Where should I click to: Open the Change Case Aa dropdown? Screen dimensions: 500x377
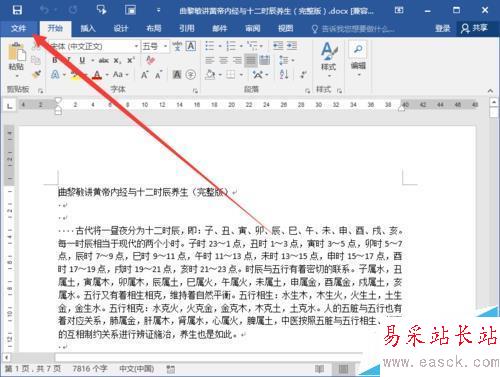coord(120,75)
